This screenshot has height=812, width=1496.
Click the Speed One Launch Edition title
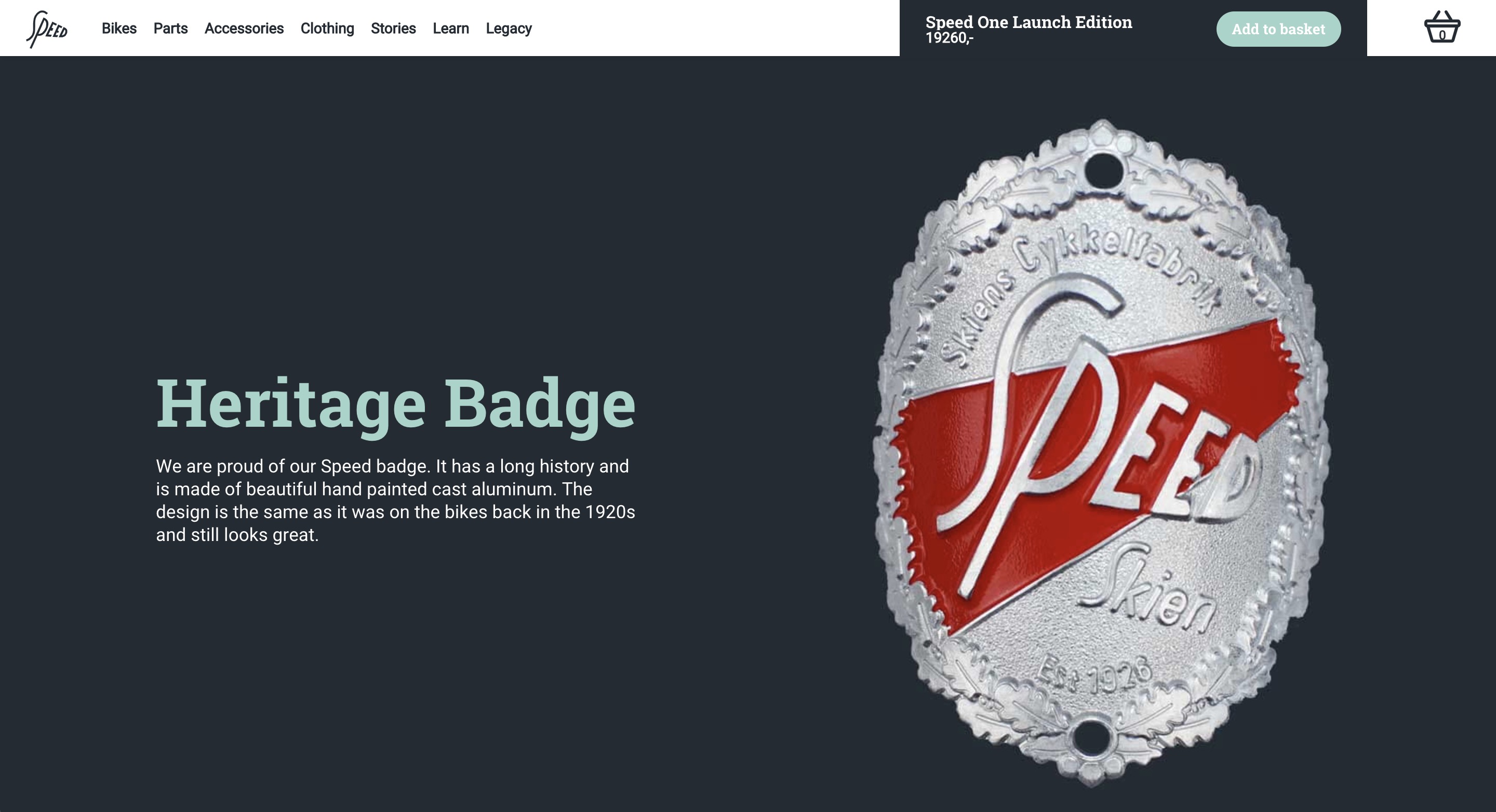(1028, 22)
